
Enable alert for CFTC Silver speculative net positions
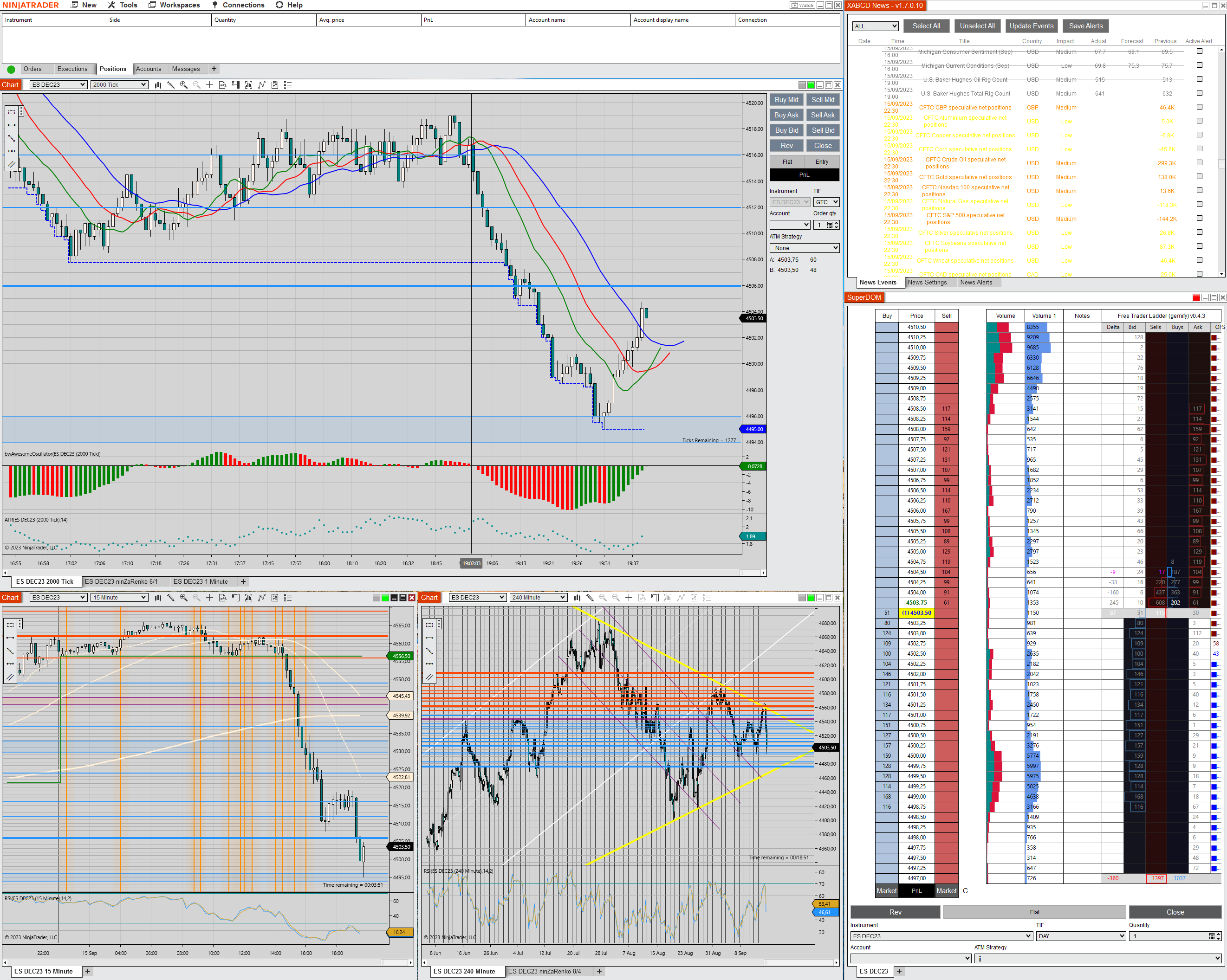[1200, 232]
